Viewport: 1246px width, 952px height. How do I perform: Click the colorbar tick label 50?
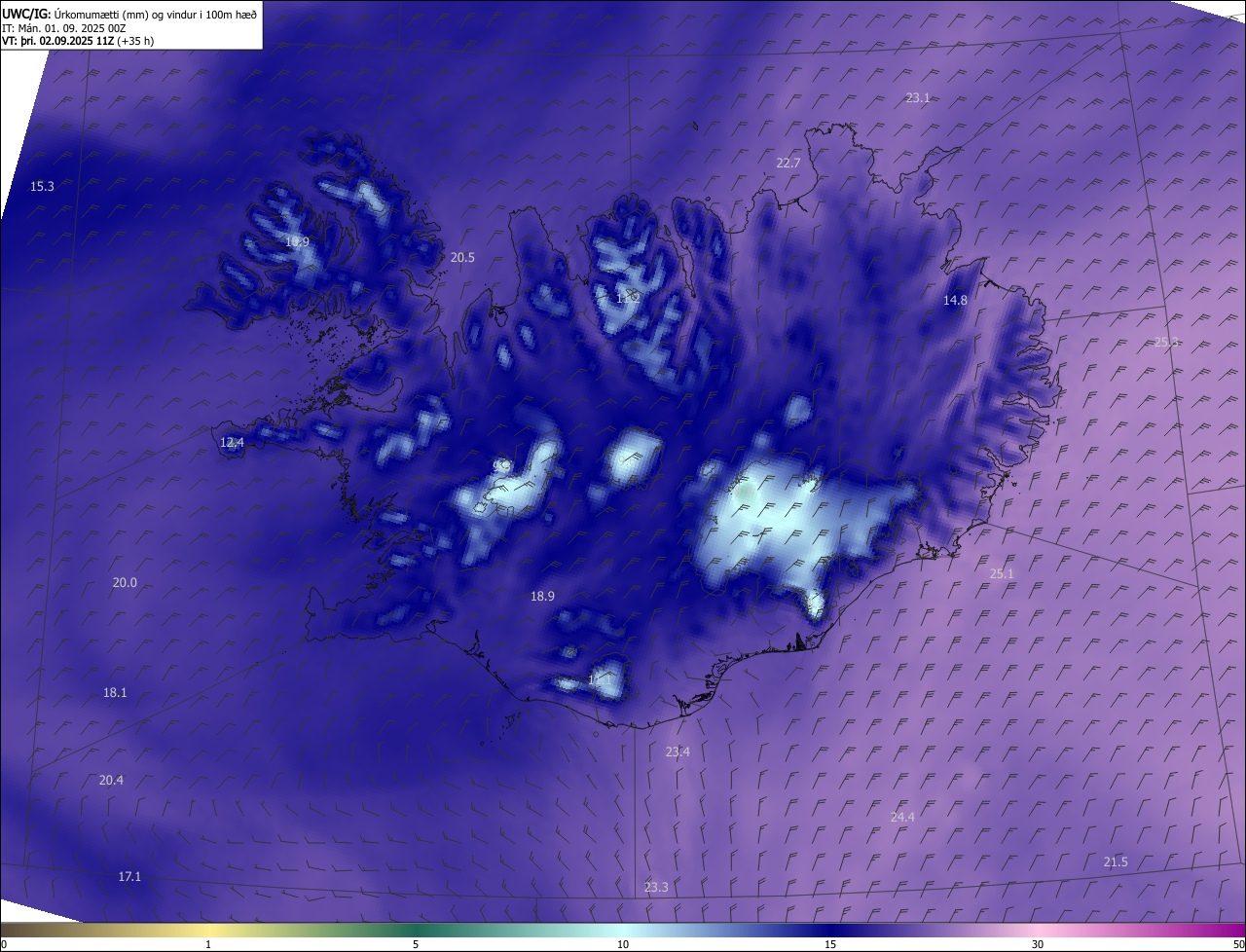click(x=1238, y=944)
